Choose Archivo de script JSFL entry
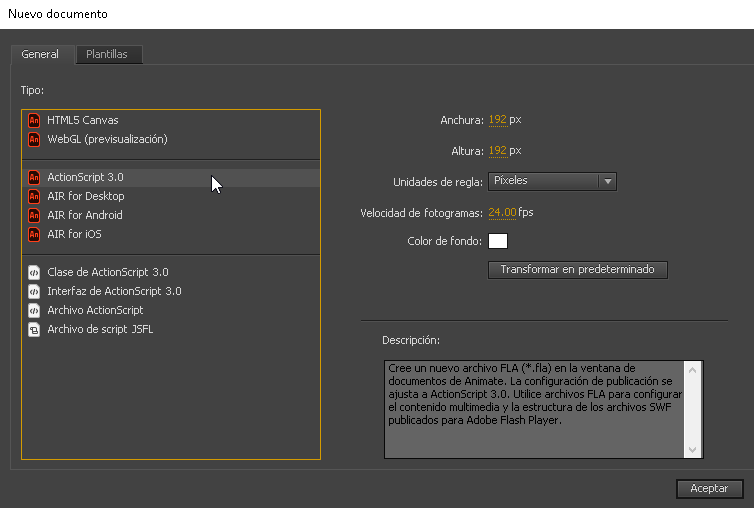Screen dimensions: 754x508 pyautogui.click(x=171, y=330)
